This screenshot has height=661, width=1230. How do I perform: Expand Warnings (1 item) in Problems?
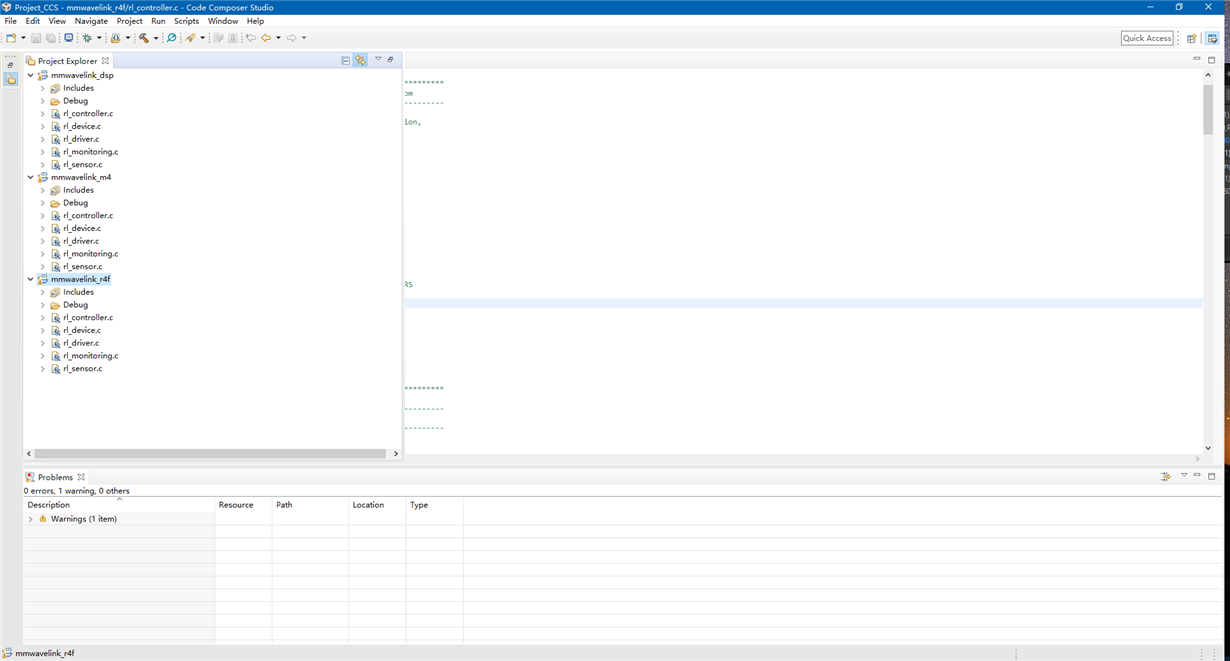(31, 519)
